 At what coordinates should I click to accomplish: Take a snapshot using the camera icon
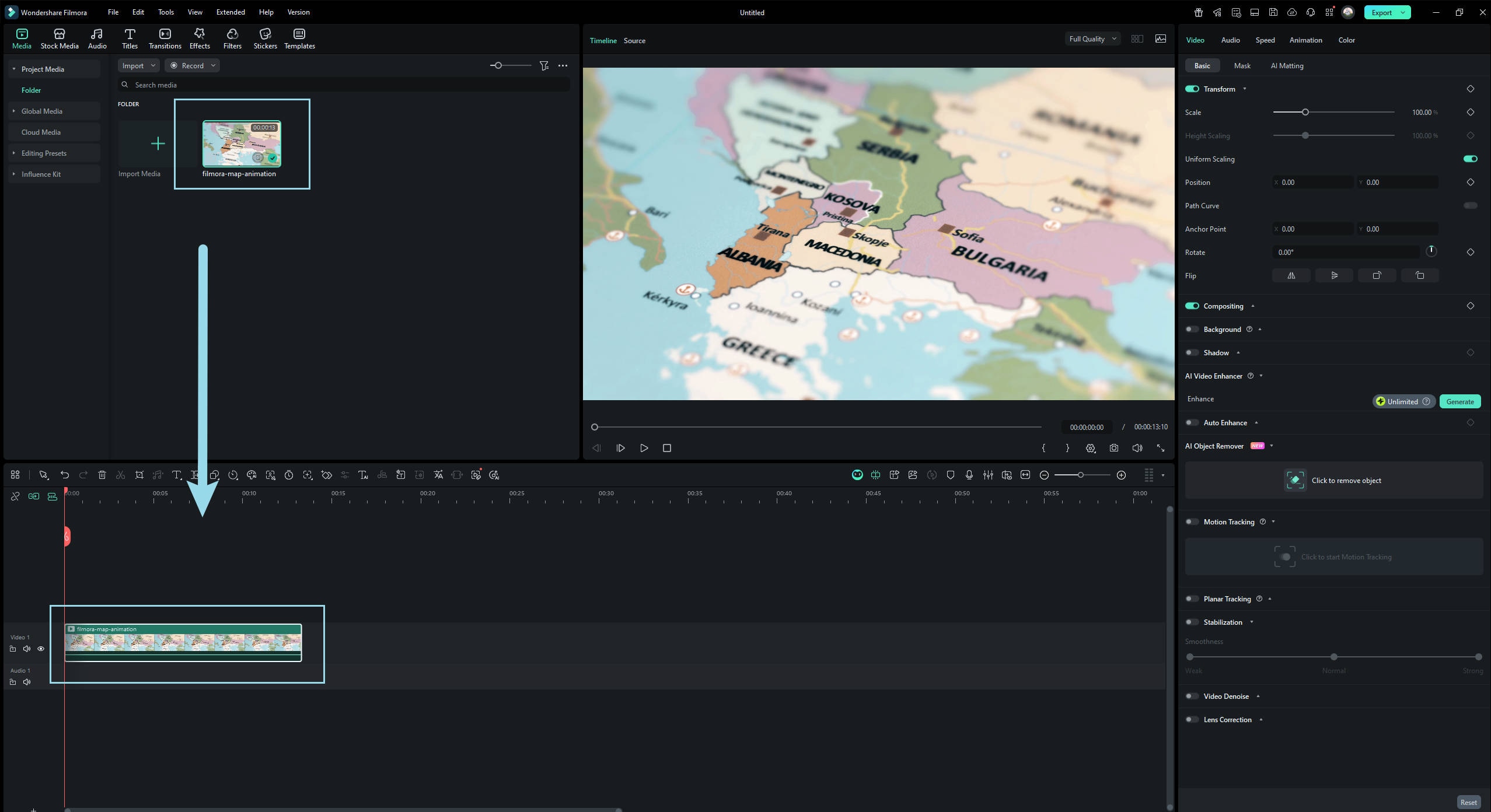click(1114, 448)
